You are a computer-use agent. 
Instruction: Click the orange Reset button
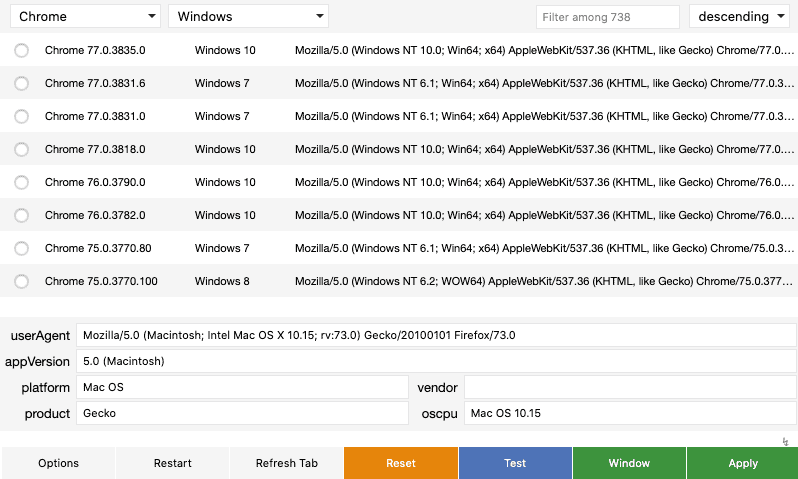coord(401,463)
